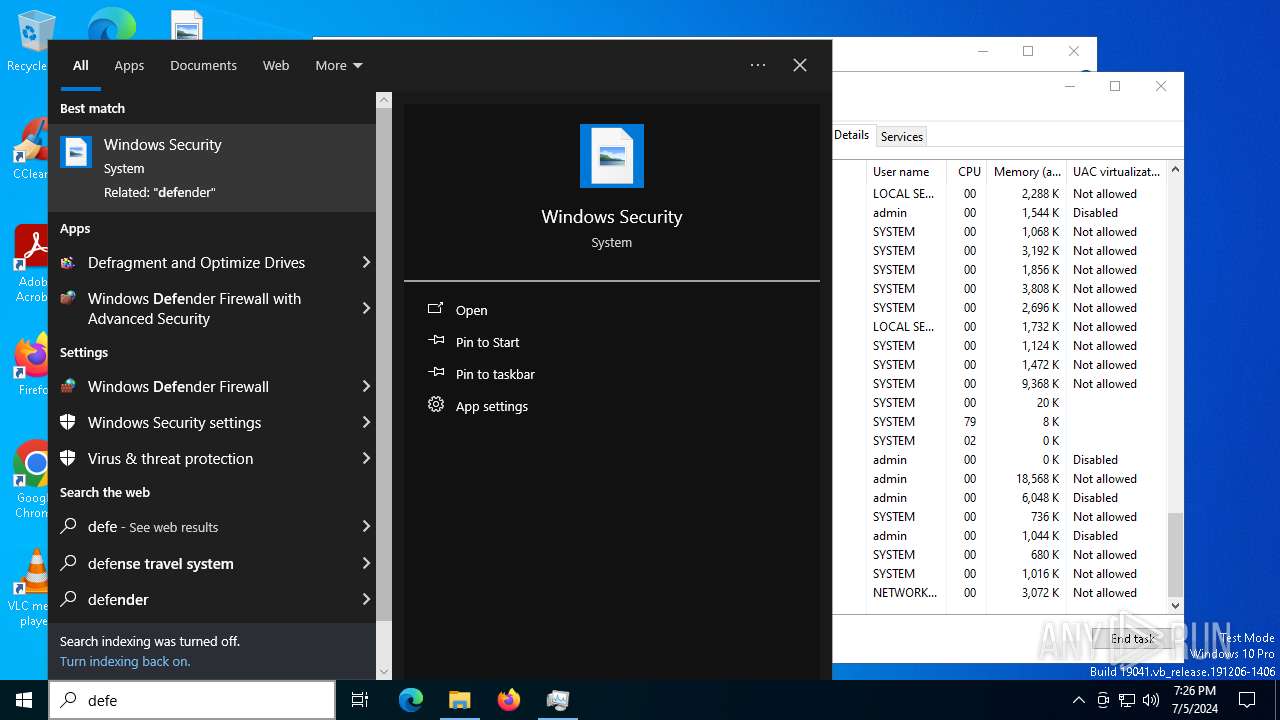
Task: Show hidden system tray icons
Action: 1078,700
